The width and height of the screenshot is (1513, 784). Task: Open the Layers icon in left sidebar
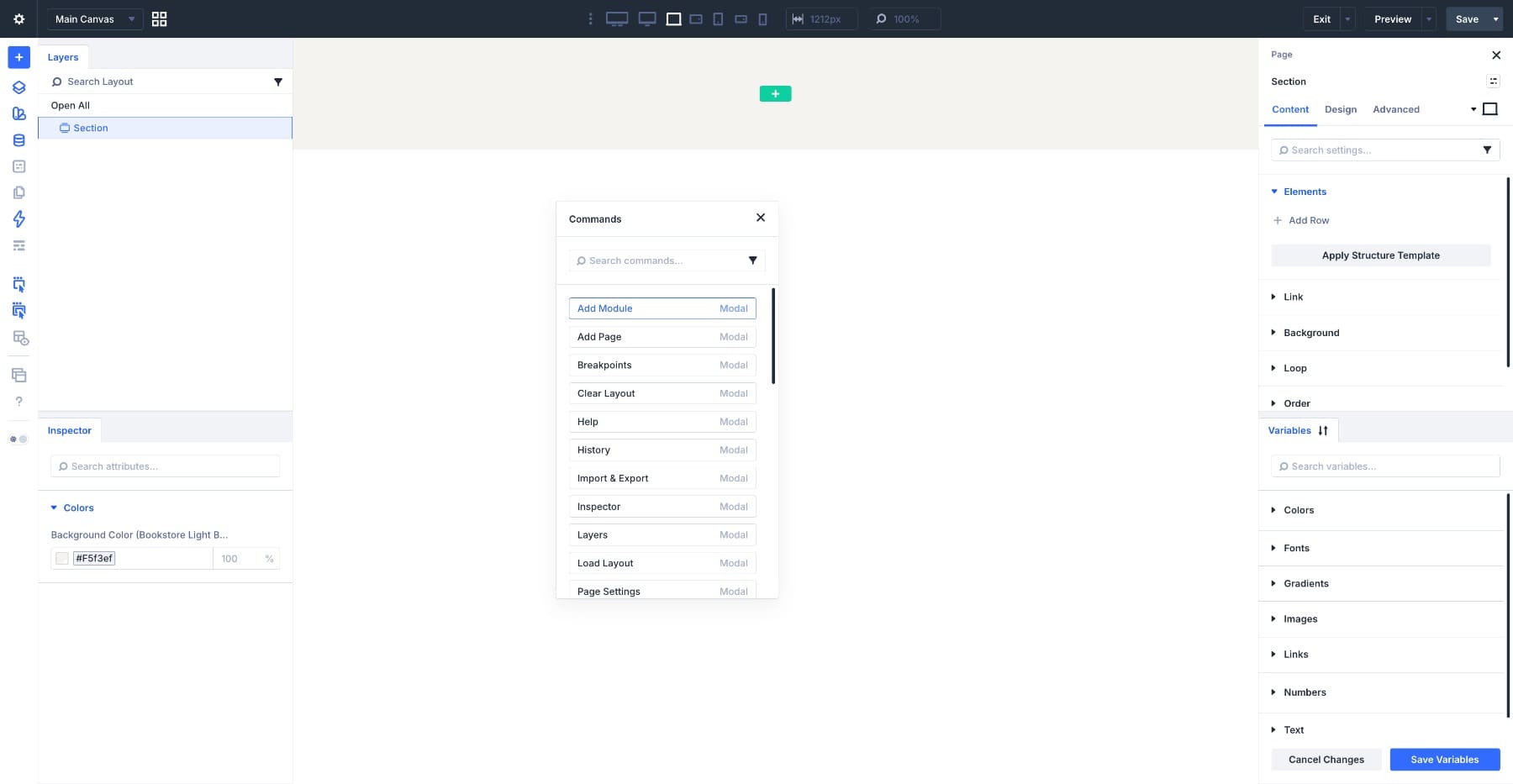18,87
